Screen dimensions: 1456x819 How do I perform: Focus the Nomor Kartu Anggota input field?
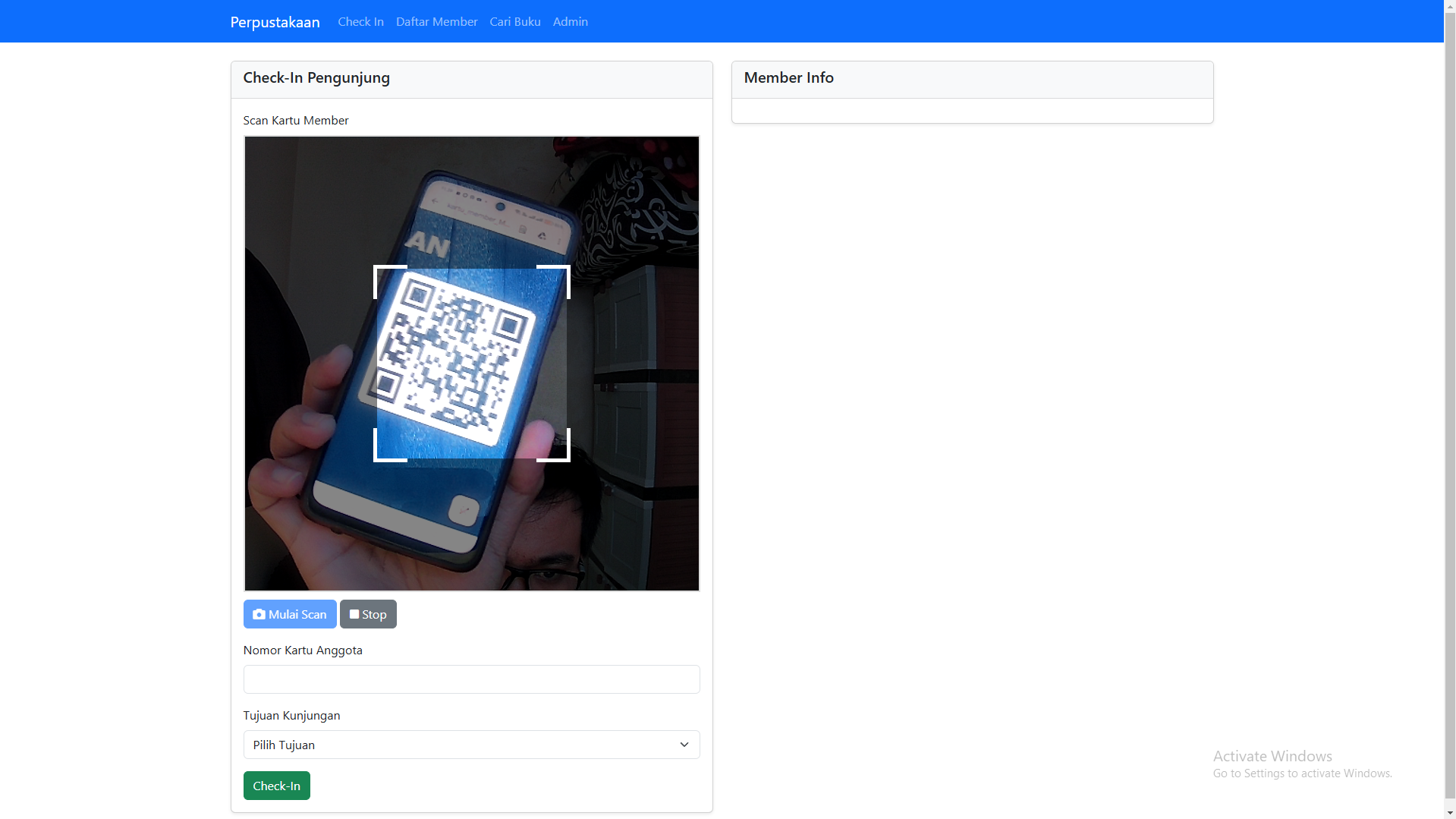coord(471,679)
